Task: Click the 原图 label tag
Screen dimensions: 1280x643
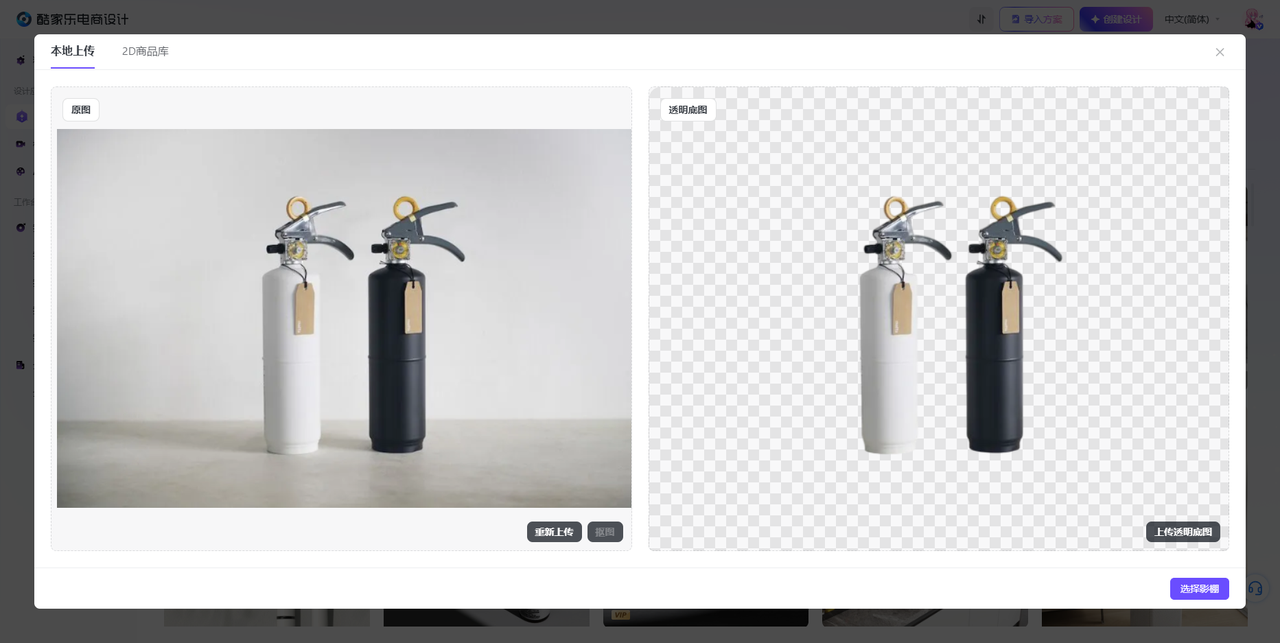Action: (81, 110)
